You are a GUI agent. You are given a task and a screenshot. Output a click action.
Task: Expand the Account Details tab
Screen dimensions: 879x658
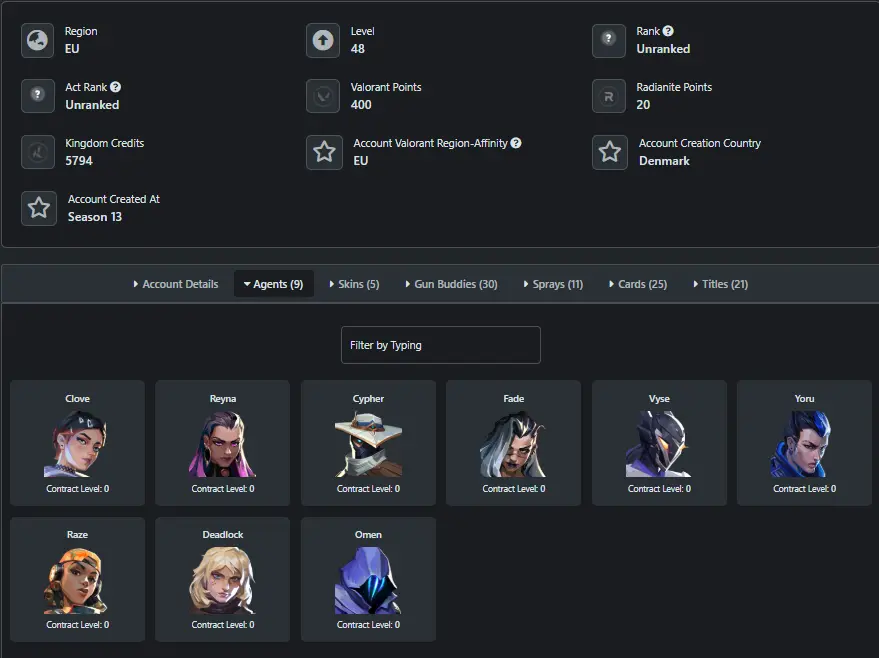[175, 284]
